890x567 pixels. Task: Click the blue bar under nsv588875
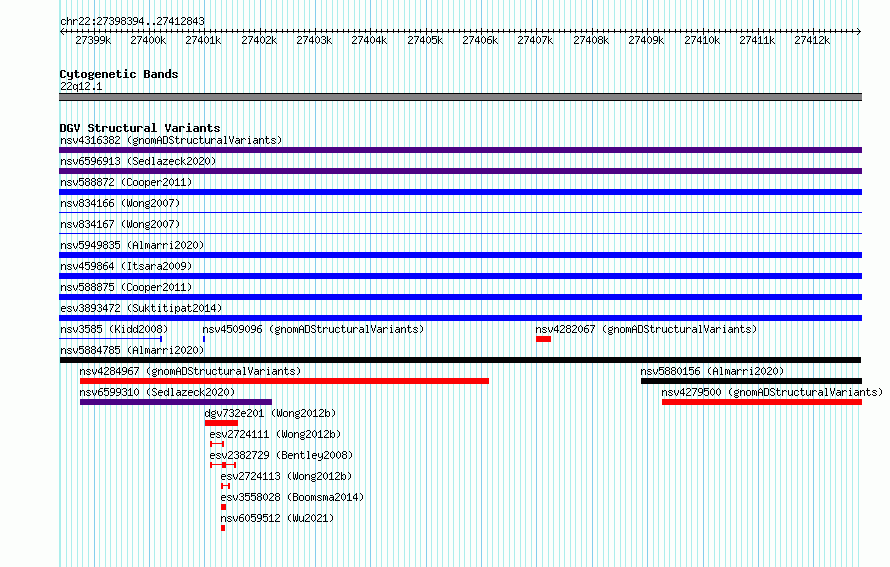pos(460,297)
